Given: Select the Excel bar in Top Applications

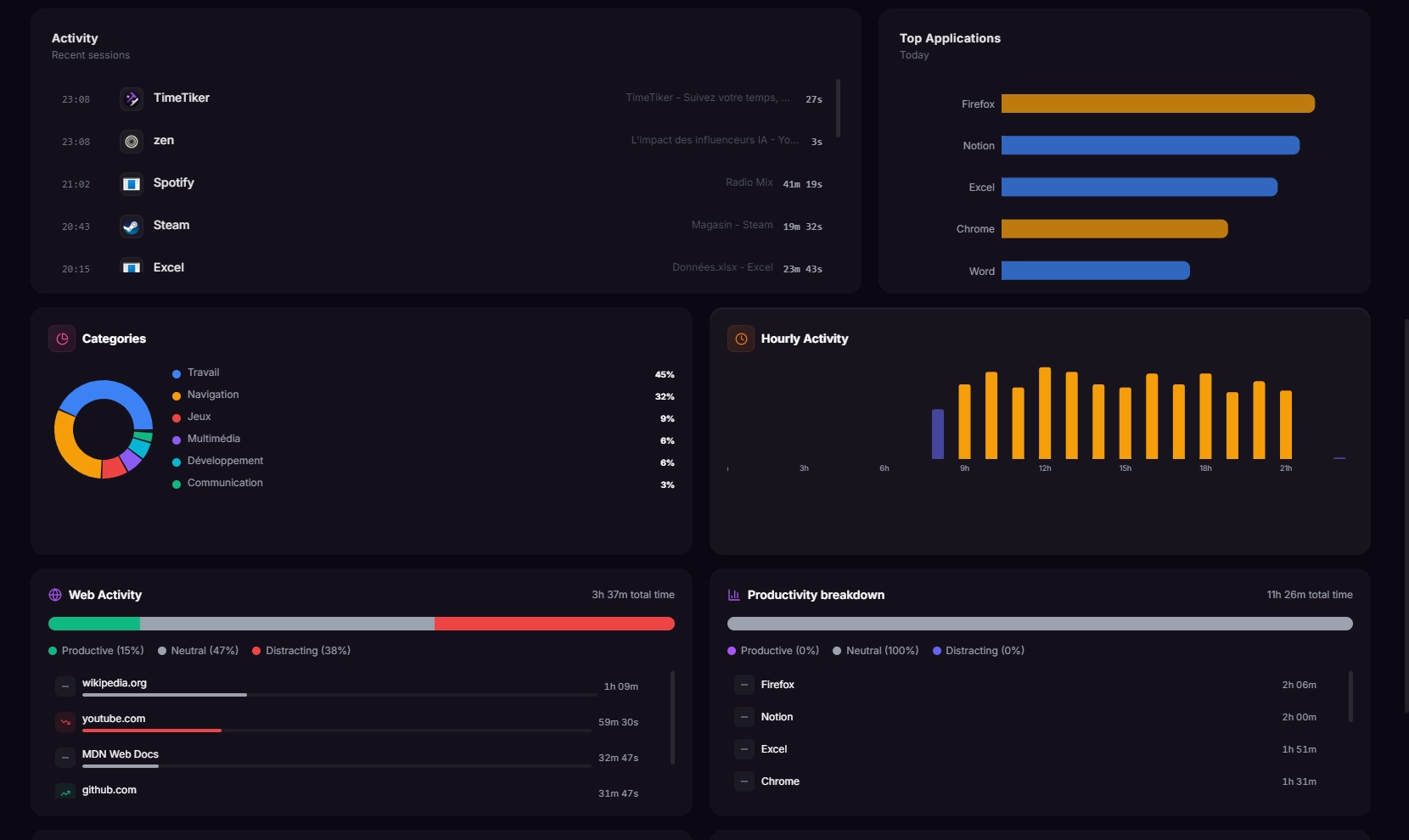Looking at the screenshot, I should [1139, 187].
